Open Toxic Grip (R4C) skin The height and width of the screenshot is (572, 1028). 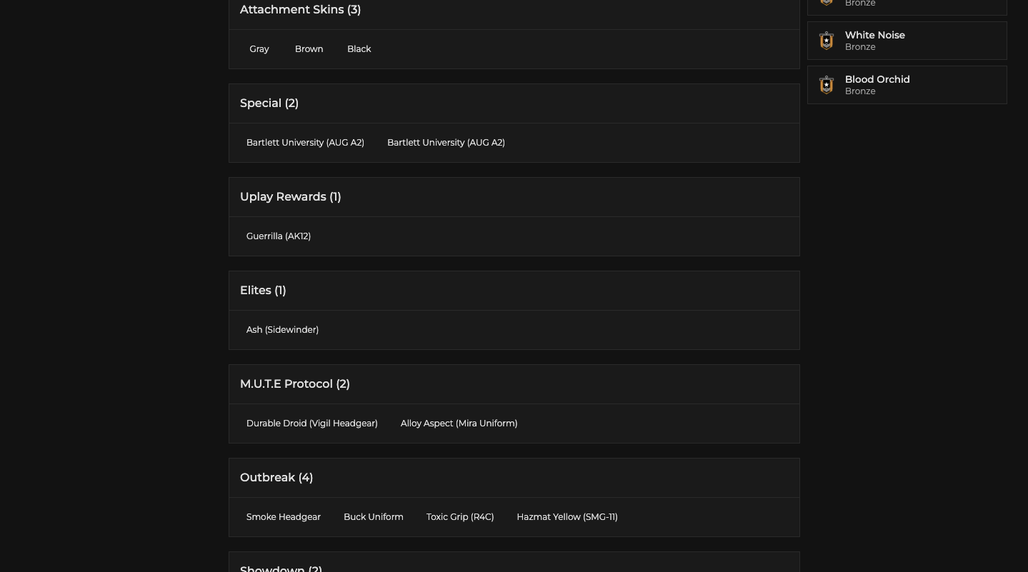[x=460, y=517]
